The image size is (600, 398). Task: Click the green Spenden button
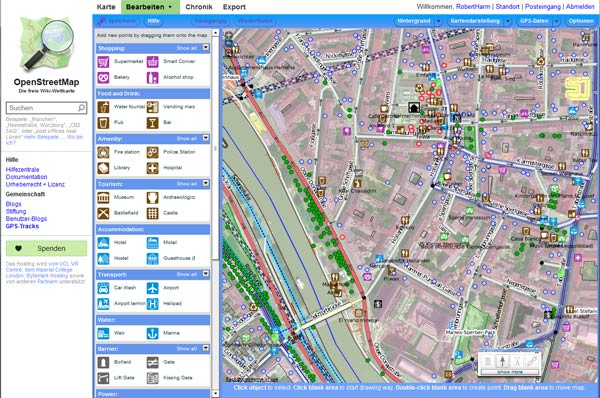pyautogui.click(x=46, y=248)
